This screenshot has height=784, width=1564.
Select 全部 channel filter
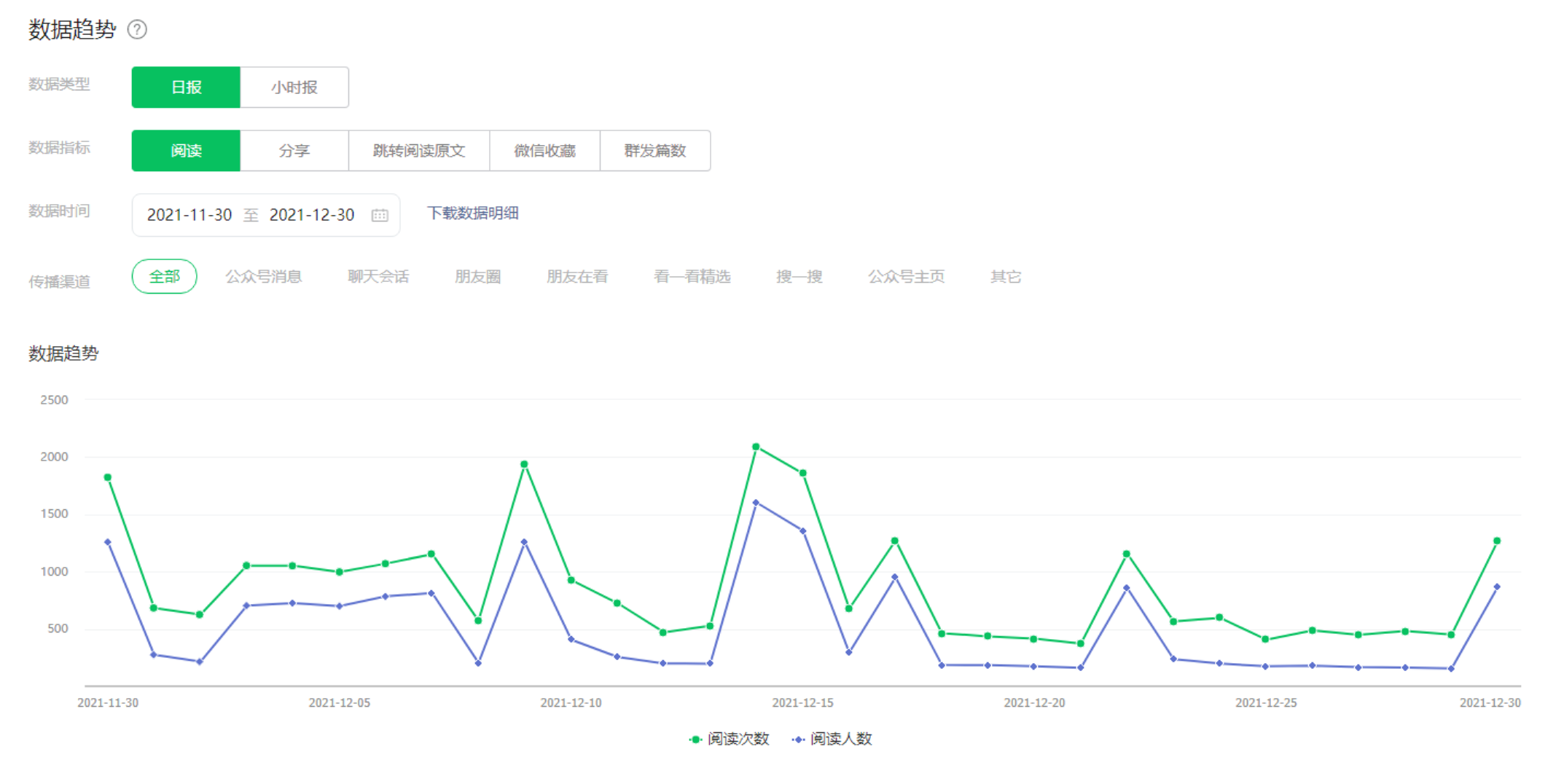click(164, 277)
